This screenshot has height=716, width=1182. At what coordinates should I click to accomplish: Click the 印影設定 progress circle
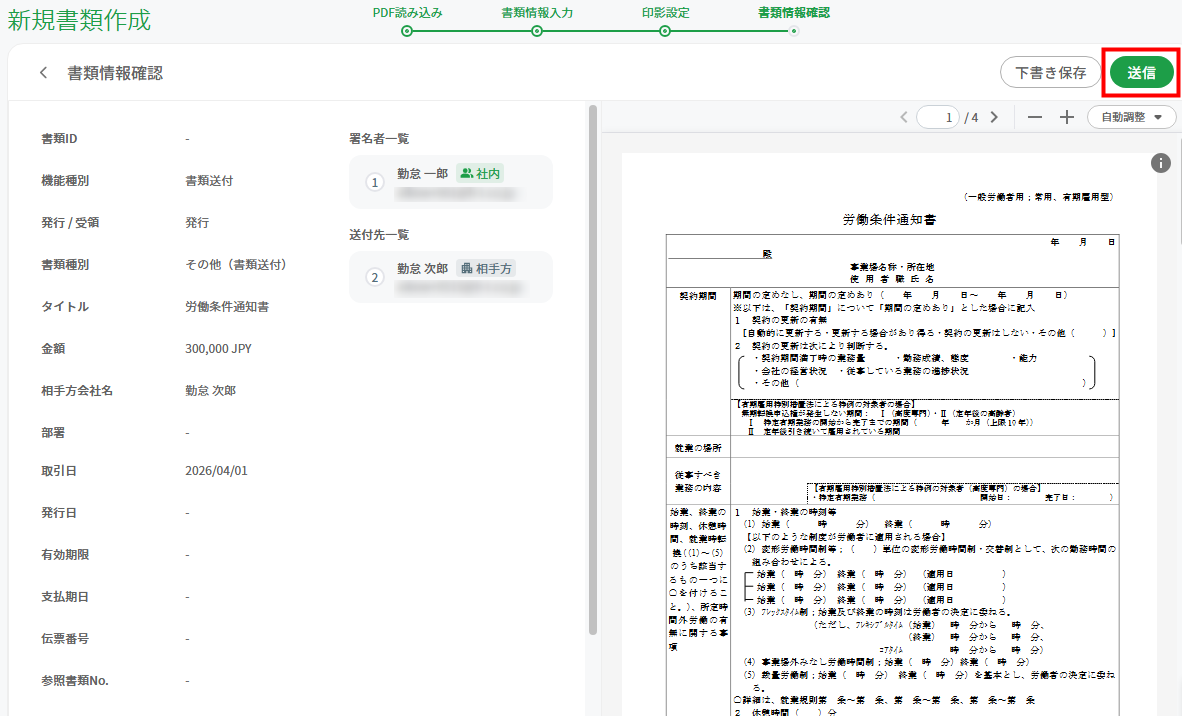click(665, 31)
